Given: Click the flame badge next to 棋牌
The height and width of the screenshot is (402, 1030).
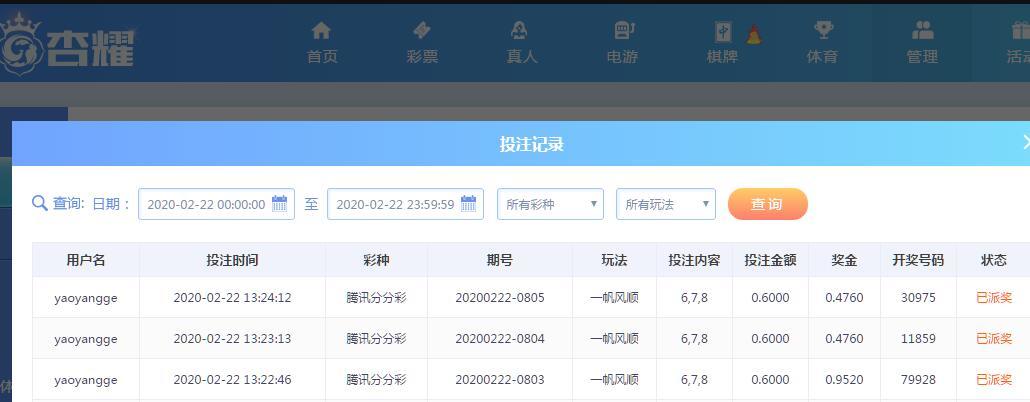Looking at the screenshot, I should click(754, 34).
